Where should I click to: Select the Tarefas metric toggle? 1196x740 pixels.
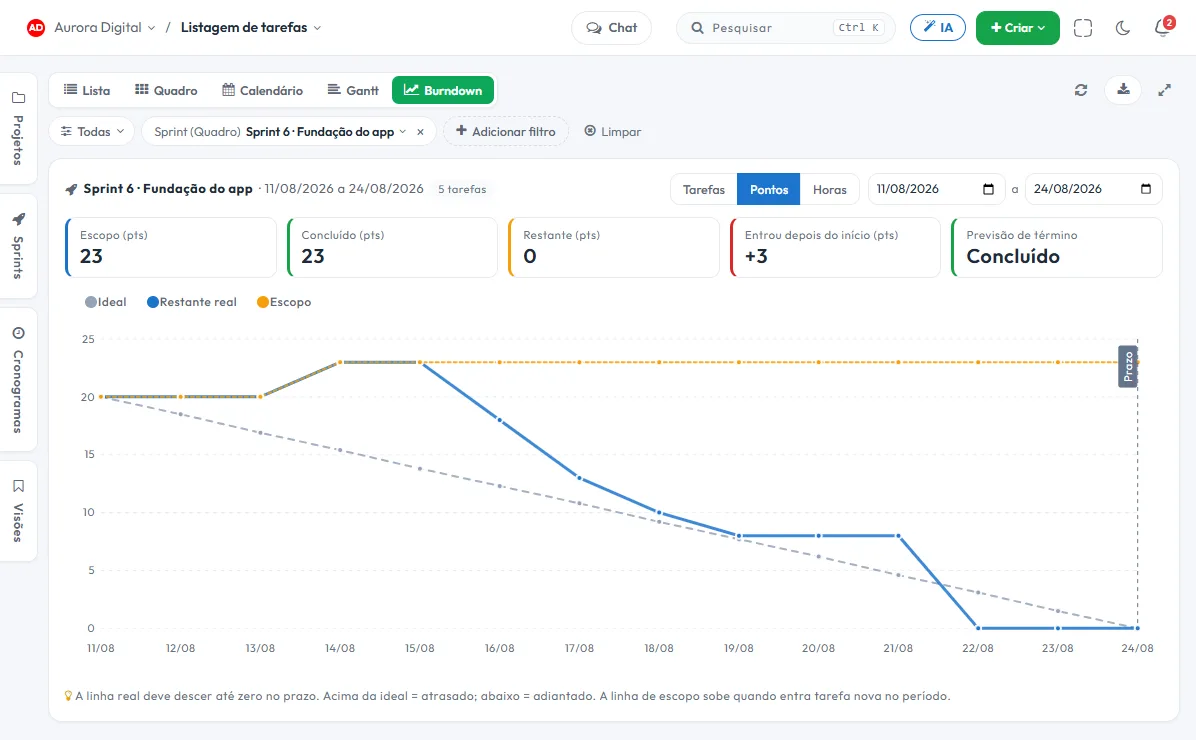tap(703, 189)
